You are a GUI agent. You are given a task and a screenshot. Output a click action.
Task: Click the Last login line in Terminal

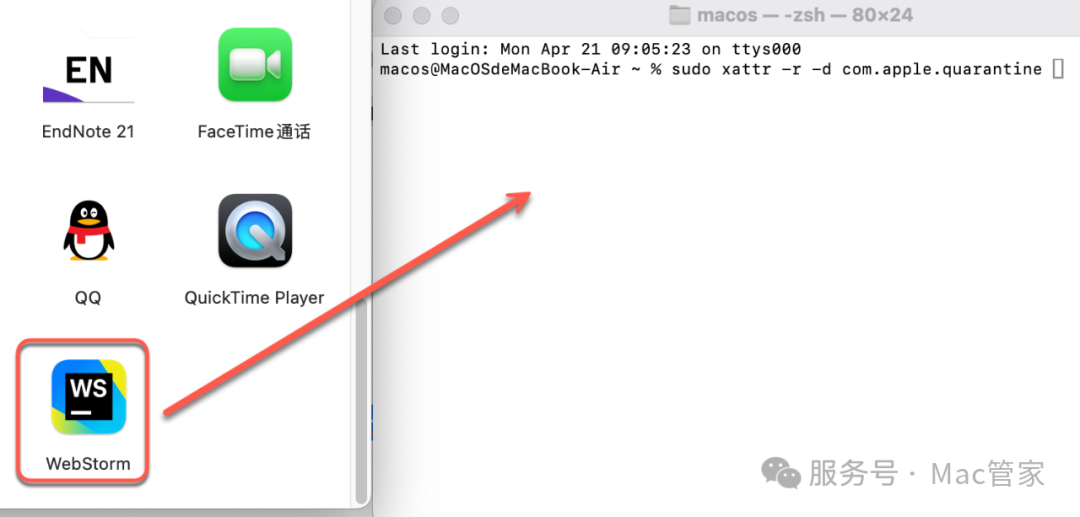tap(591, 49)
